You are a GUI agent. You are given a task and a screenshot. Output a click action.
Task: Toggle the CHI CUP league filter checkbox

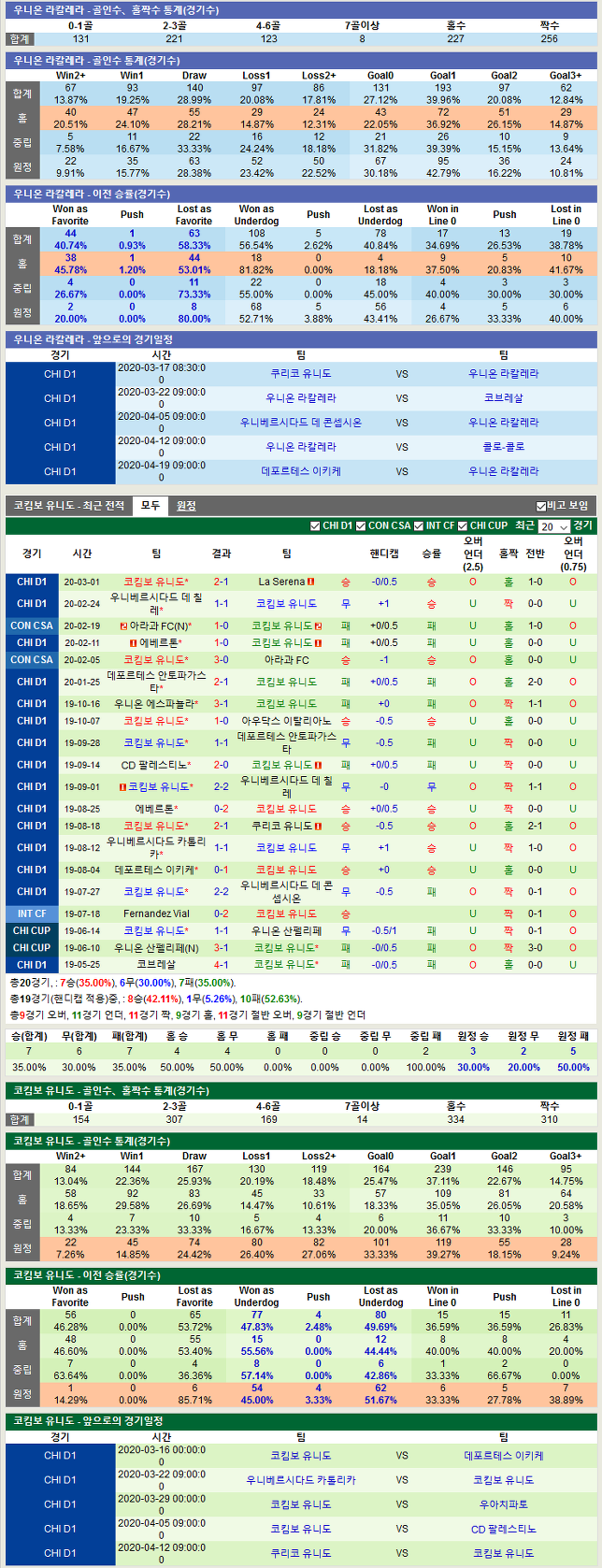463,526
